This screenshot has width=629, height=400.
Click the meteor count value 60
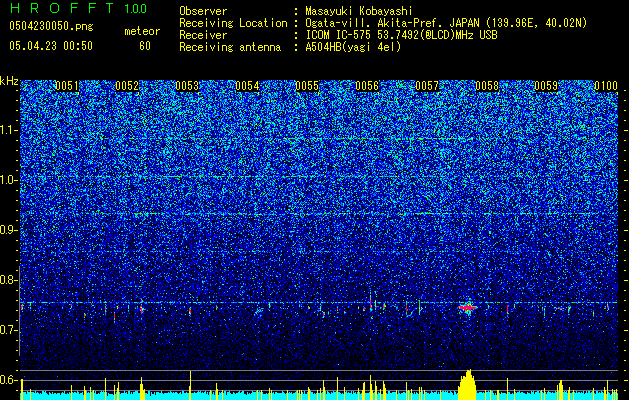coord(145,46)
